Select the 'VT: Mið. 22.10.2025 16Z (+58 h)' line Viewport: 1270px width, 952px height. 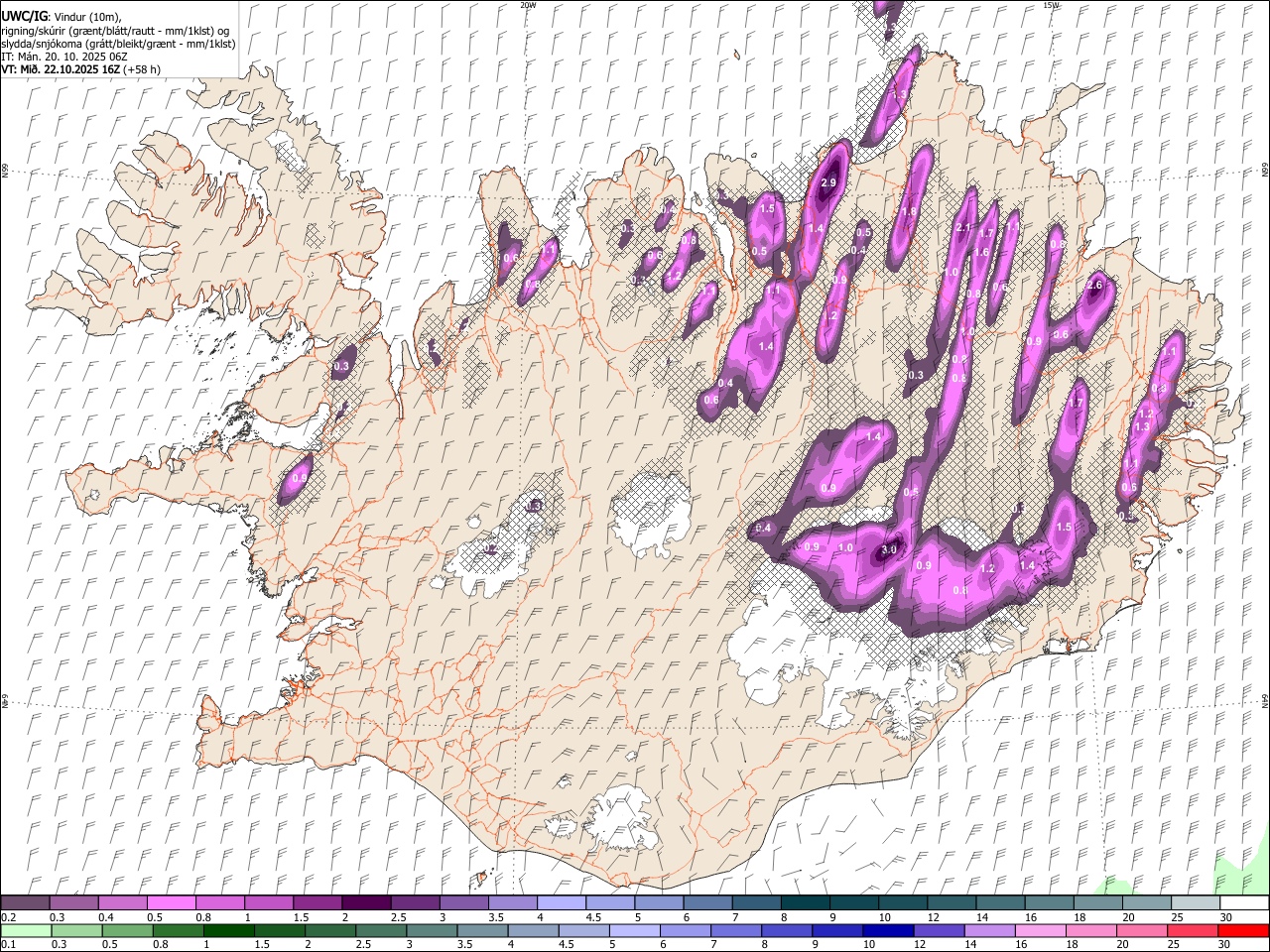81,69
